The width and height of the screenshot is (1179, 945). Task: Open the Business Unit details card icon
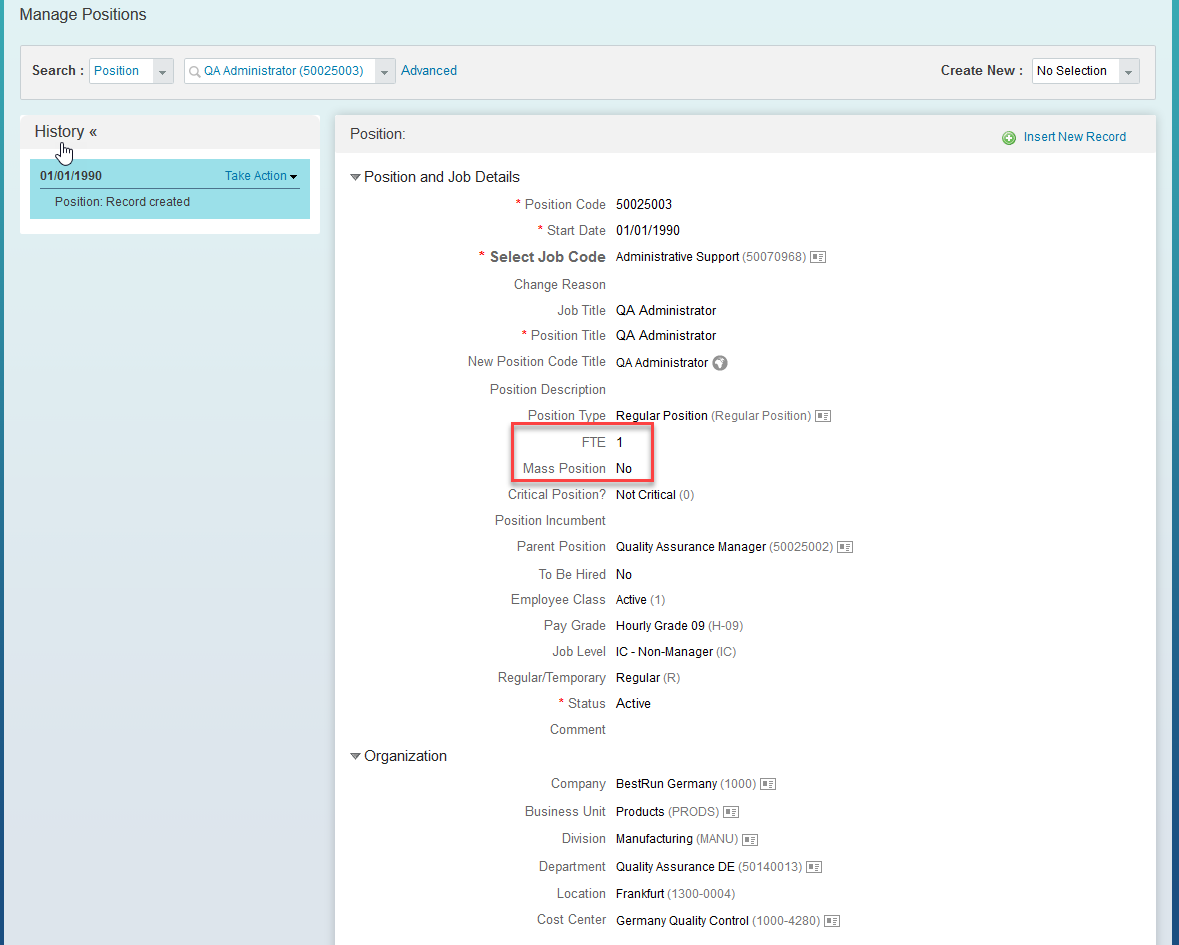[731, 812]
